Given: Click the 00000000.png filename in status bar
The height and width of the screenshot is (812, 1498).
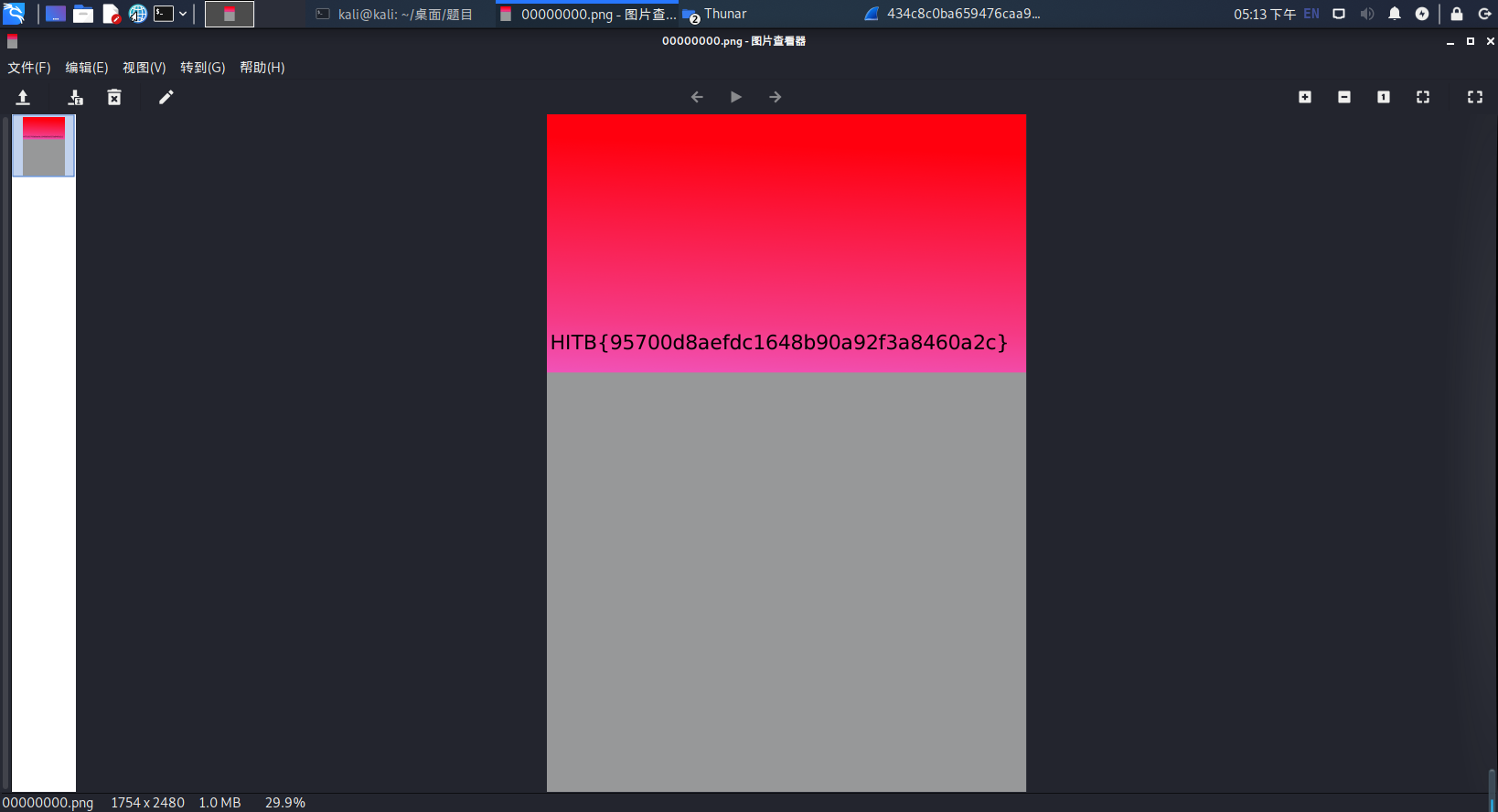Looking at the screenshot, I should [48, 803].
